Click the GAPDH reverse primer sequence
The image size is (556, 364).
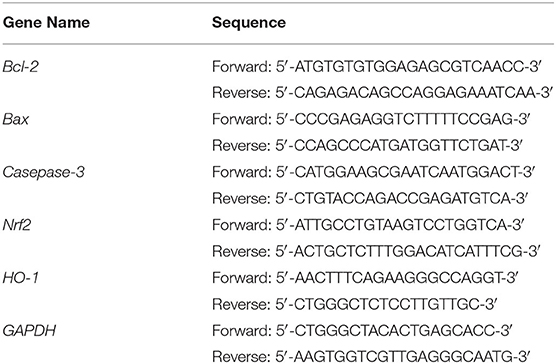pyautogui.click(x=371, y=356)
